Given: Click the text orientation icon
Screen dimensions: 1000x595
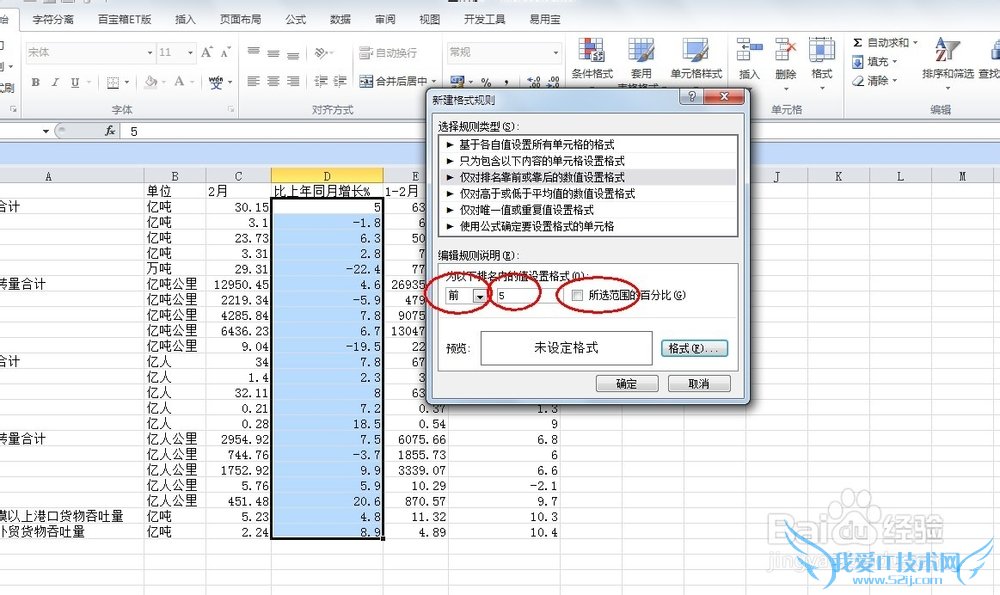Looking at the screenshot, I should [321, 52].
